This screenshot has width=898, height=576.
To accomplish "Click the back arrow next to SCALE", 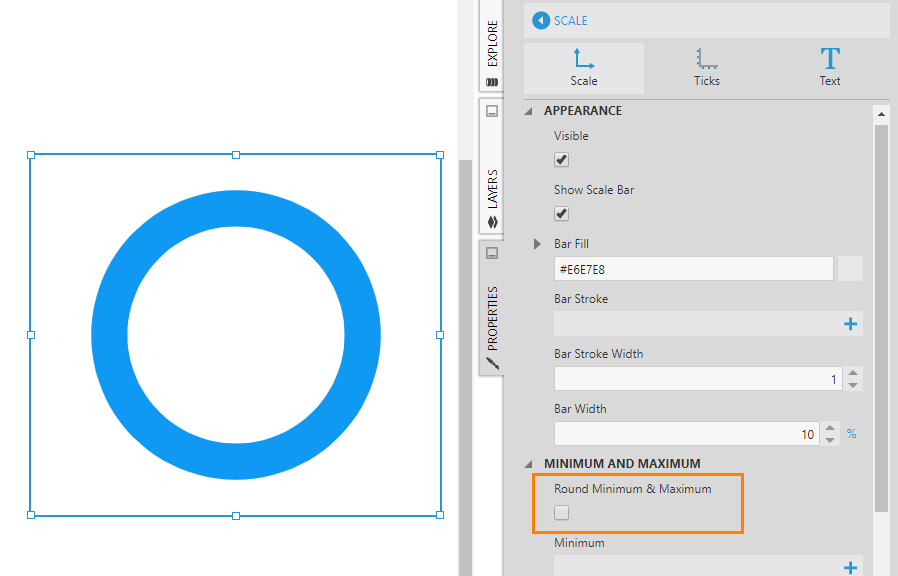I will (541, 20).
